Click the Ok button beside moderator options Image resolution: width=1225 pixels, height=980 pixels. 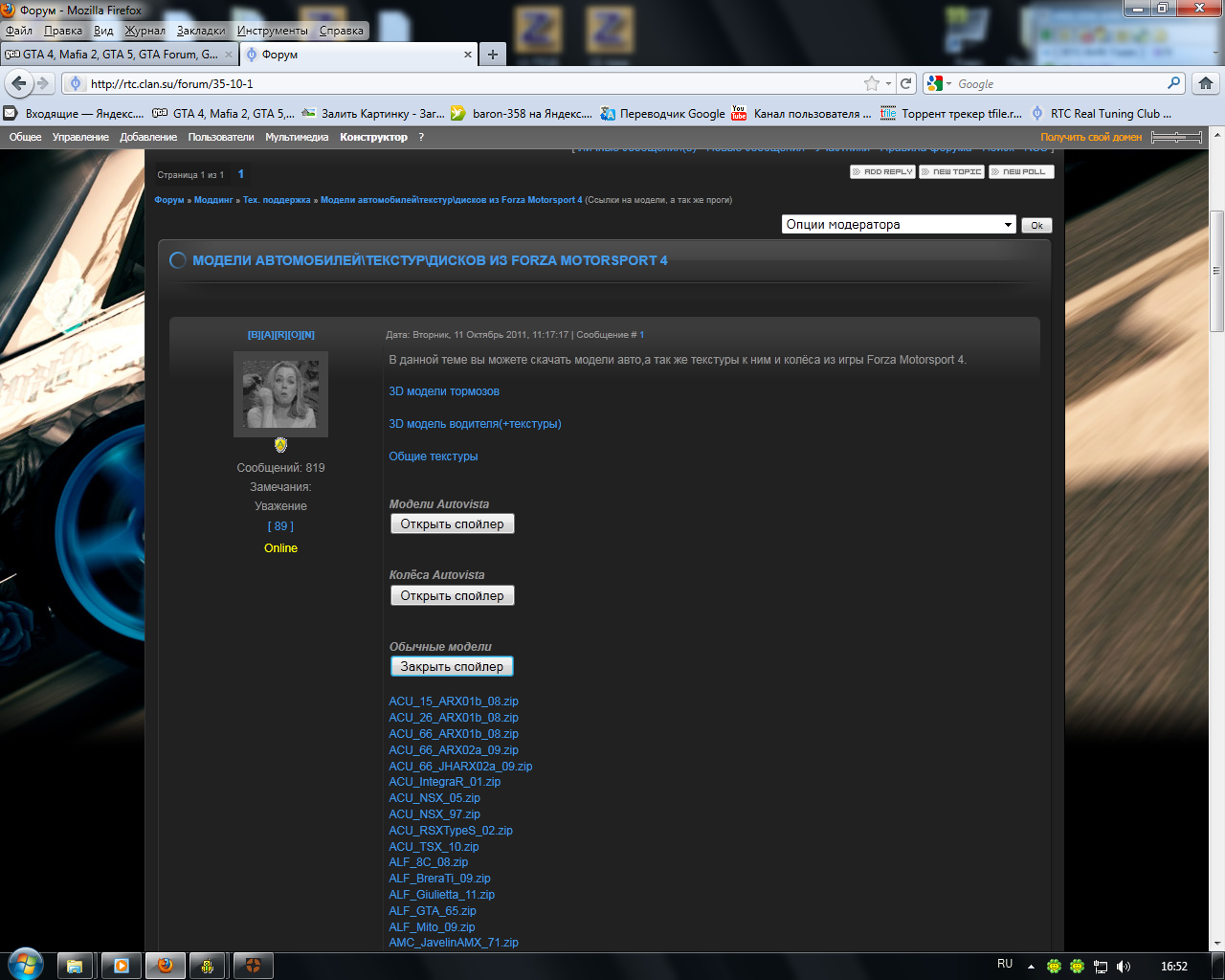(x=1036, y=226)
